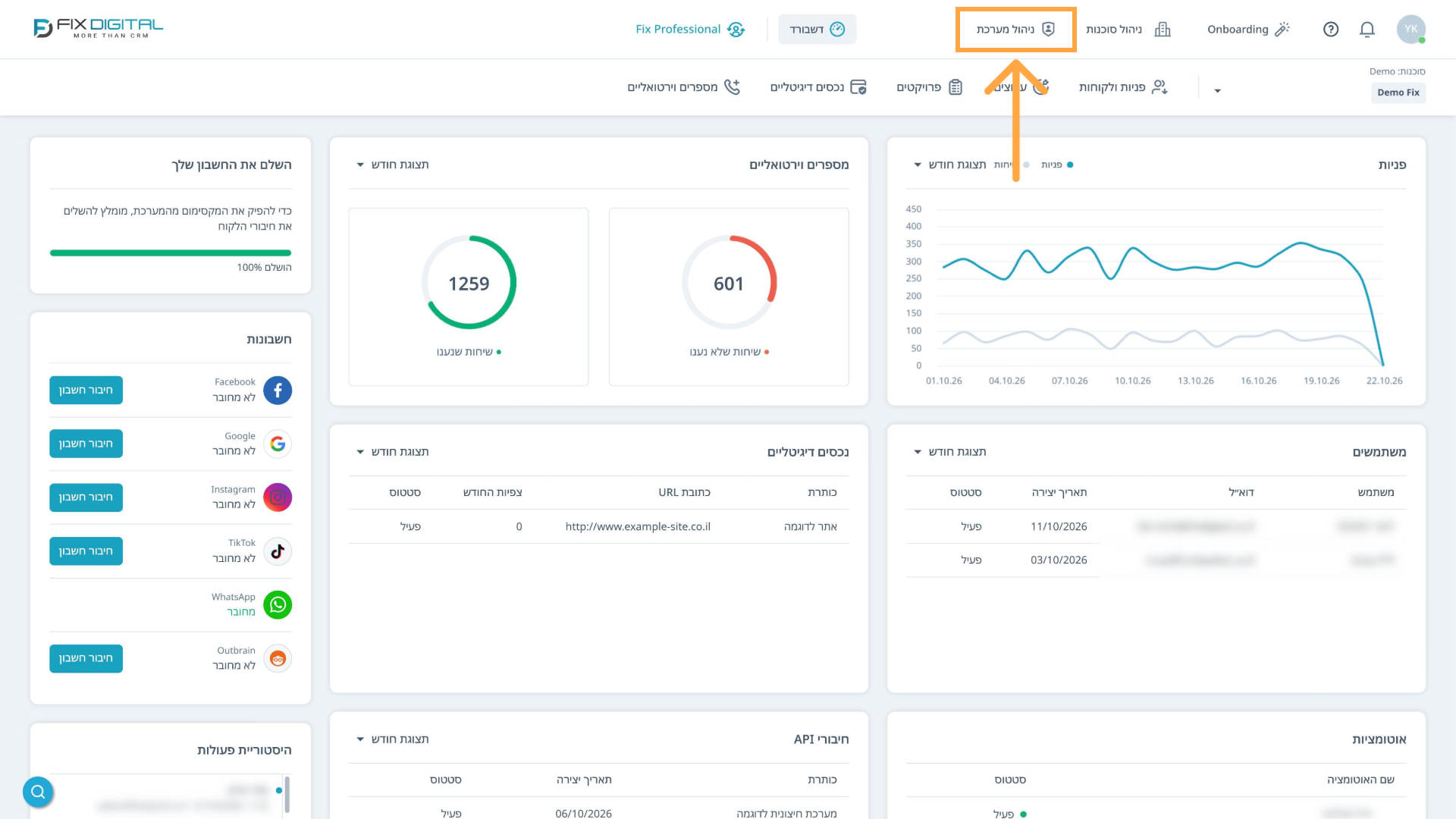Open תצוגת חודש dropdown in מספרים וירטואליים panel
Image resolution: width=1456 pixels, height=819 pixels.
(392, 165)
